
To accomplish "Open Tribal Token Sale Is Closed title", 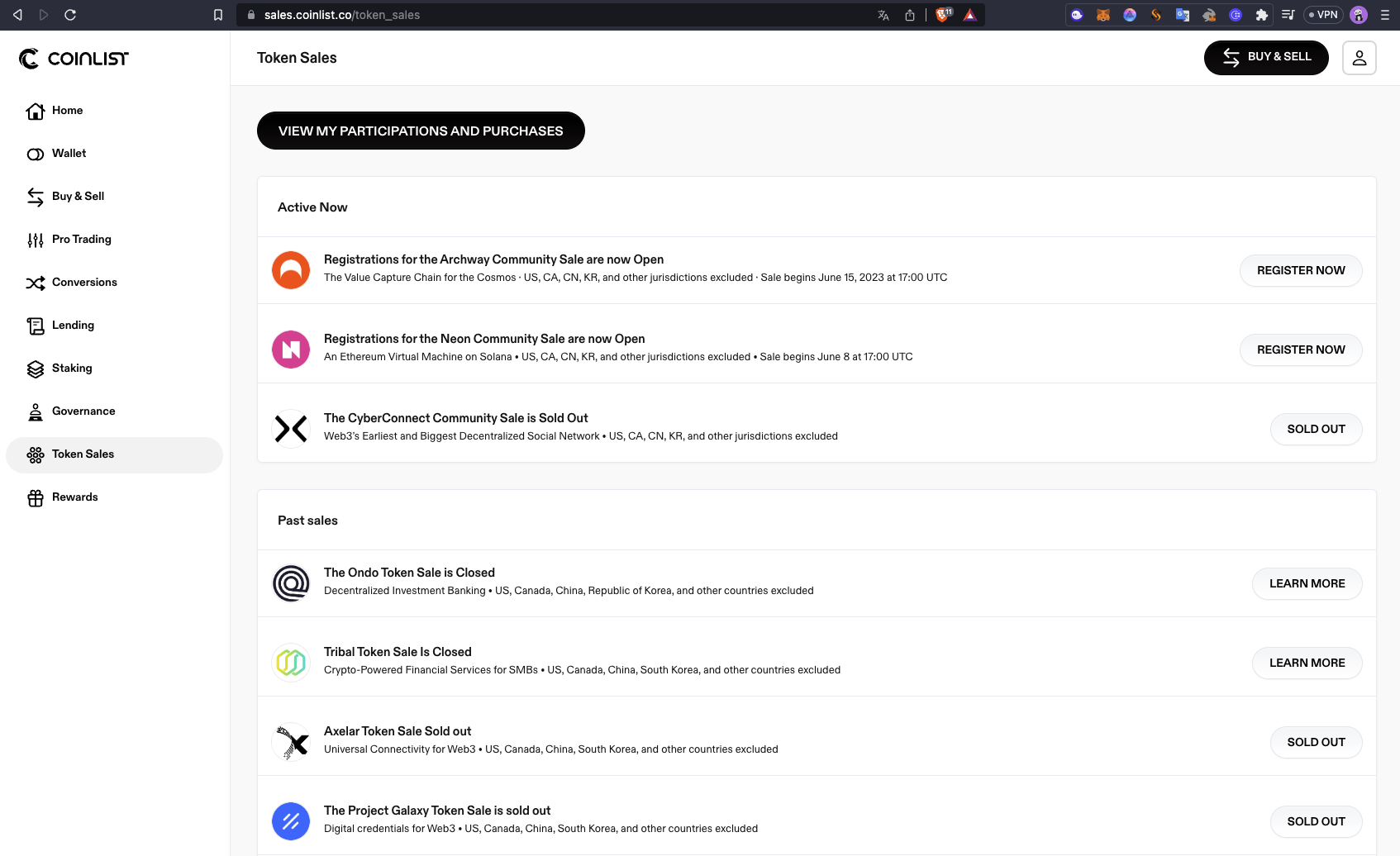I will click(398, 652).
